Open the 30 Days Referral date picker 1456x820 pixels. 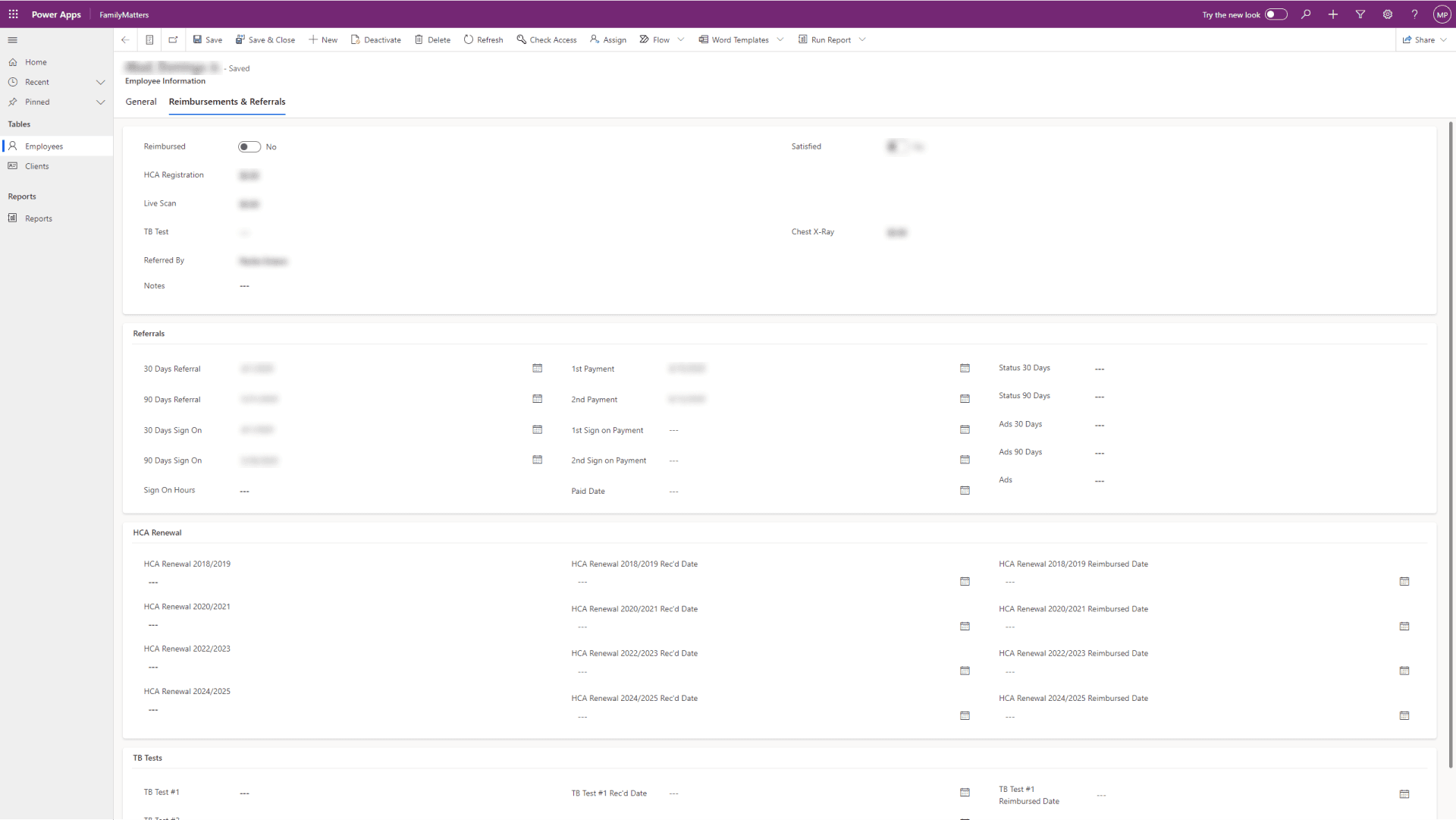(537, 368)
